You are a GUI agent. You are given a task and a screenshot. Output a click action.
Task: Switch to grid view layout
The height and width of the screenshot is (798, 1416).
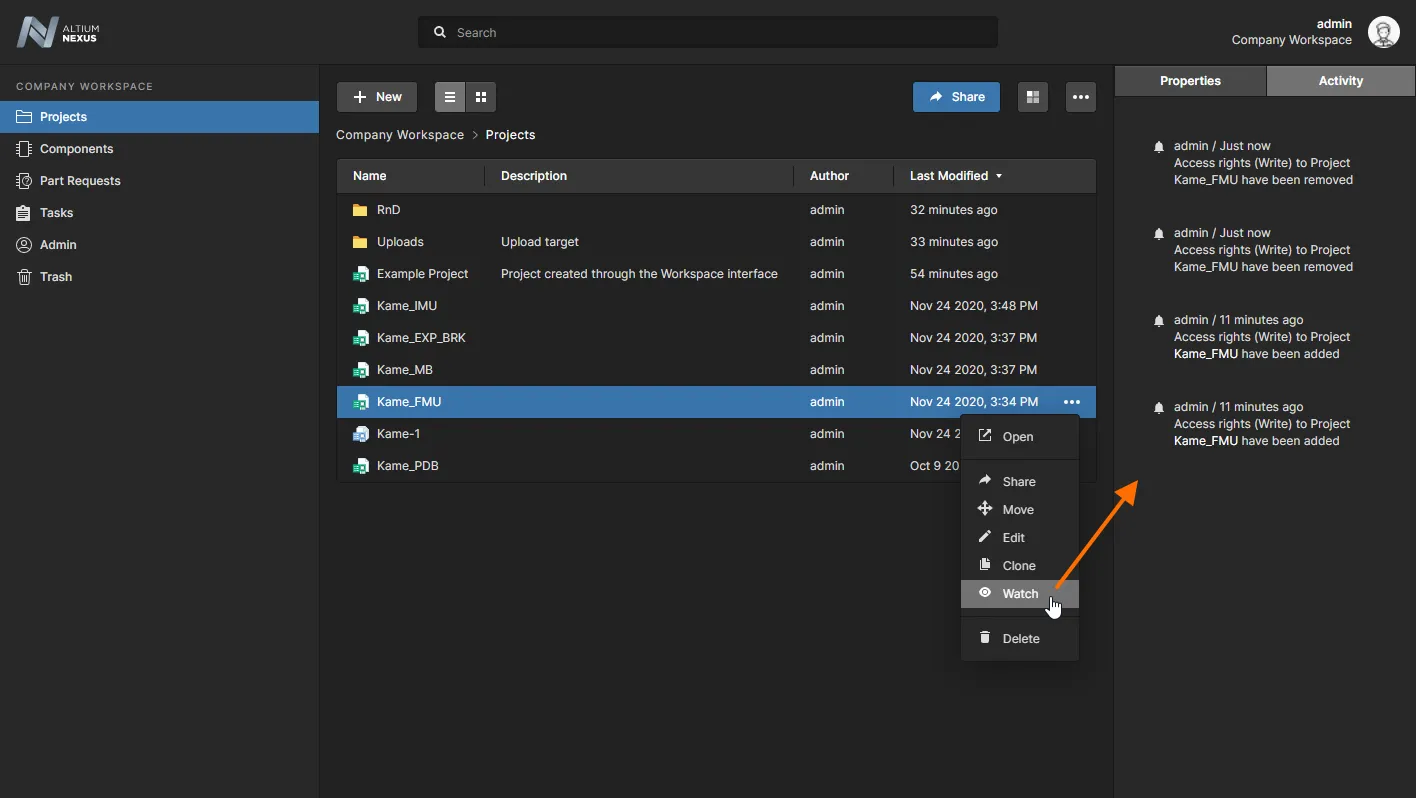481,97
